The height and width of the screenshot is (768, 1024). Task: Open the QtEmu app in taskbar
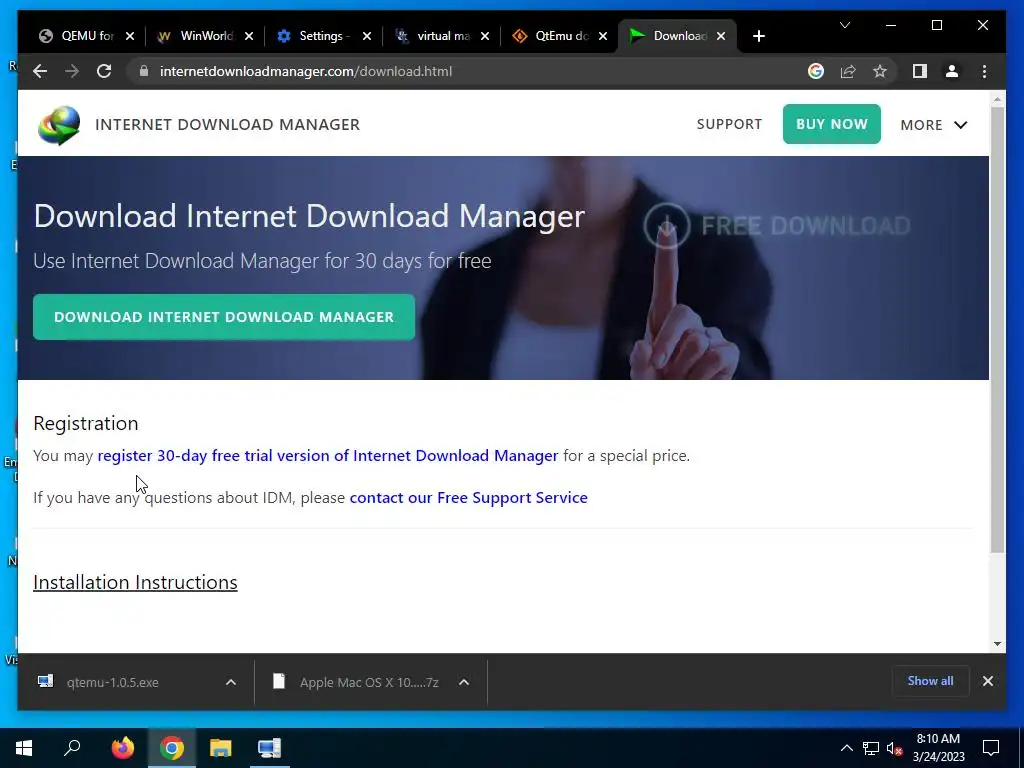[x=269, y=748]
